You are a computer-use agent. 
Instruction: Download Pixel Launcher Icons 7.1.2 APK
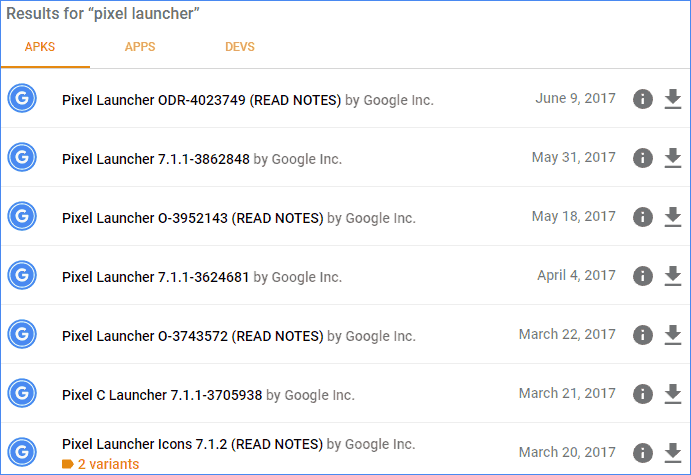[672, 453]
